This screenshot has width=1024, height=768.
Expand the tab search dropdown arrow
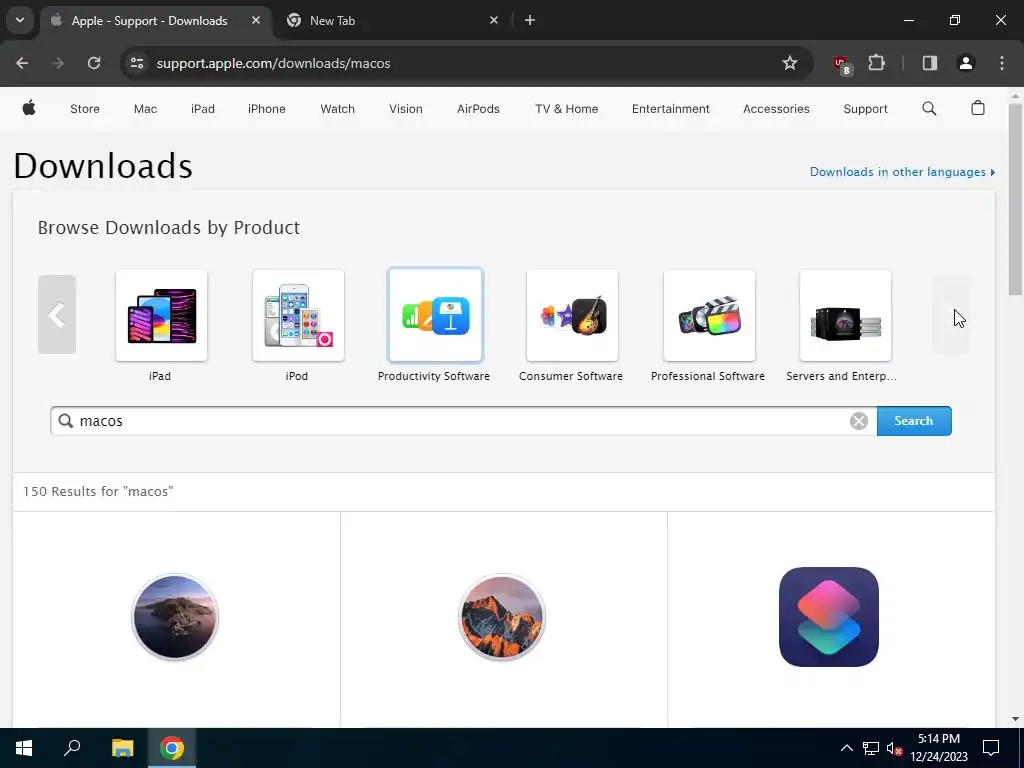[20, 20]
